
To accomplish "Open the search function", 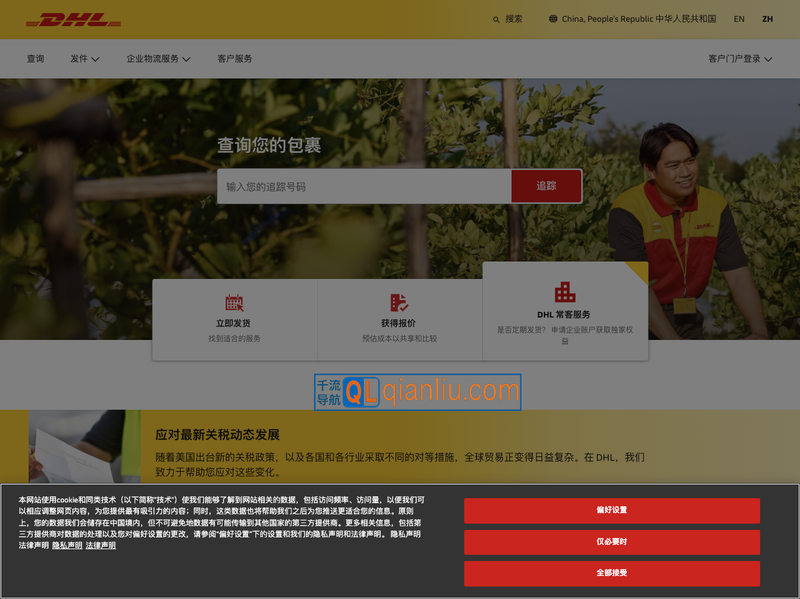I will tap(504, 18).
